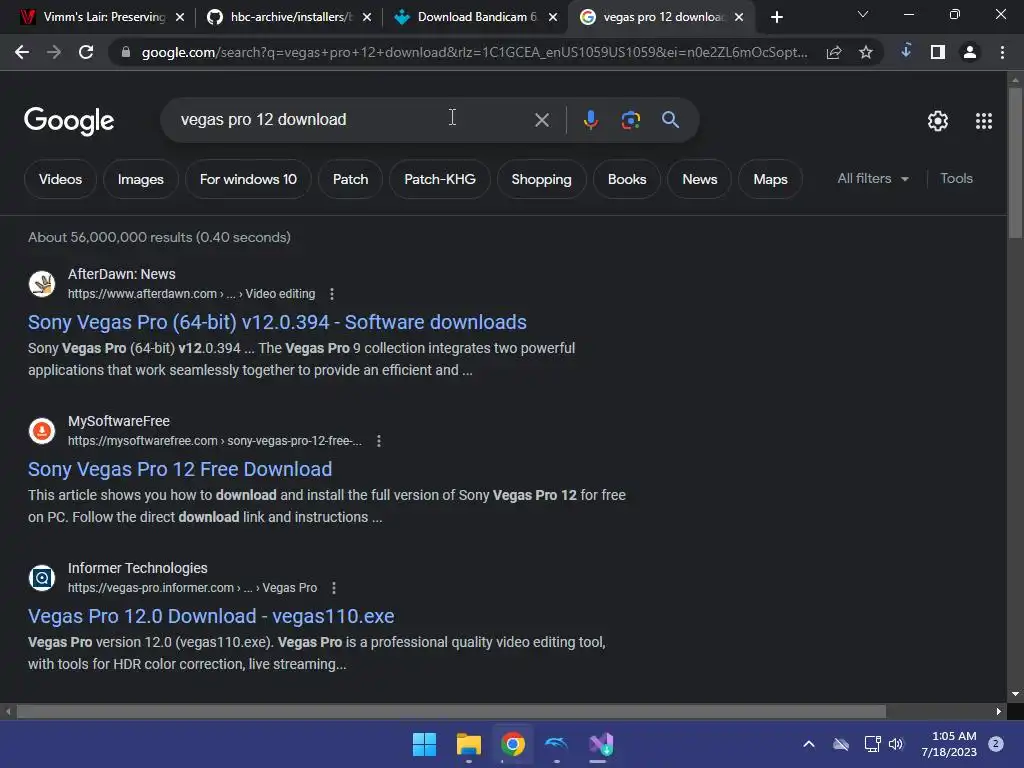1024x768 pixels.
Task: Open options for AfterDawn result
Action: pos(332,294)
